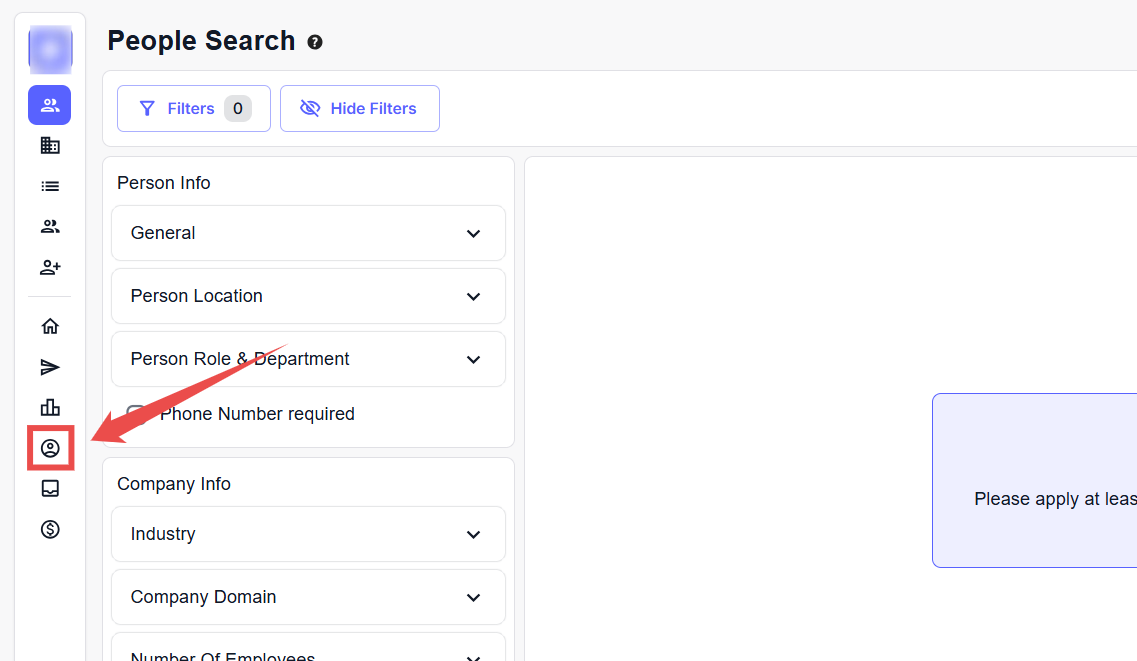Viewport: 1137px width, 661px height.
Task: Expand the Person Role & Department filter
Action: pos(308,359)
